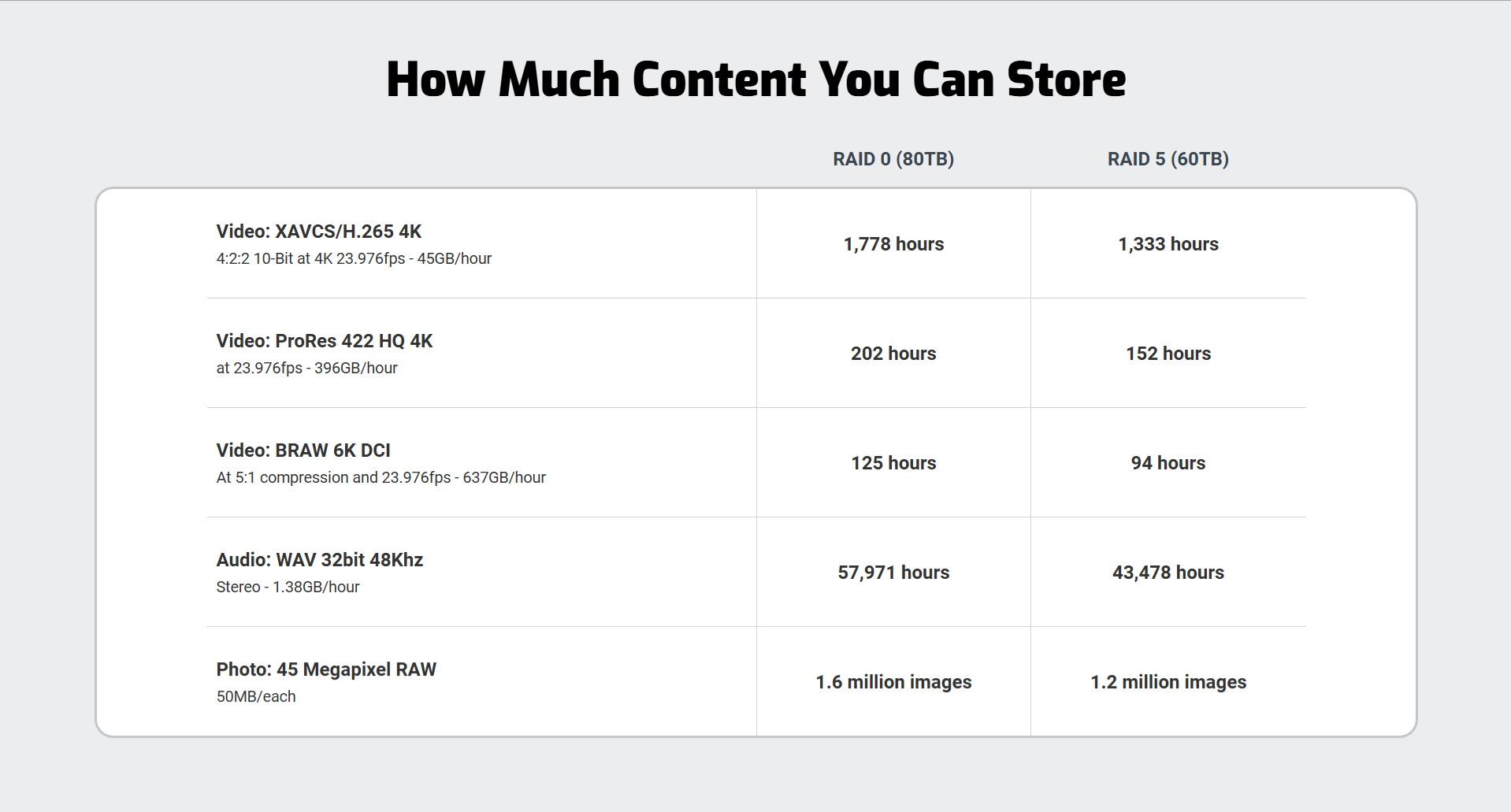Click the 'Photo: 45 Megapixel RAW' row title
Image resolution: width=1511 pixels, height=812 pixels.
(326, 669)
